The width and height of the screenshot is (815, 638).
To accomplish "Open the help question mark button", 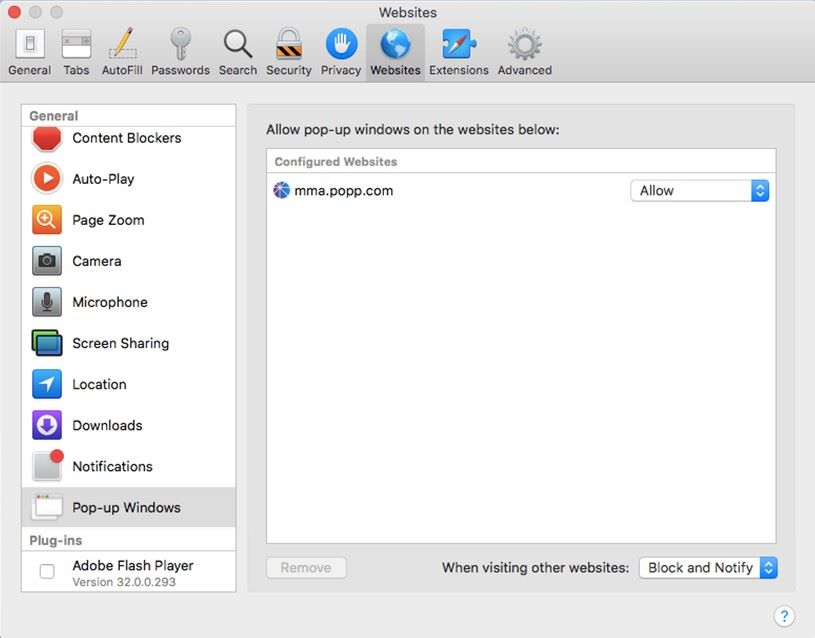I will (x=784, y=616).
